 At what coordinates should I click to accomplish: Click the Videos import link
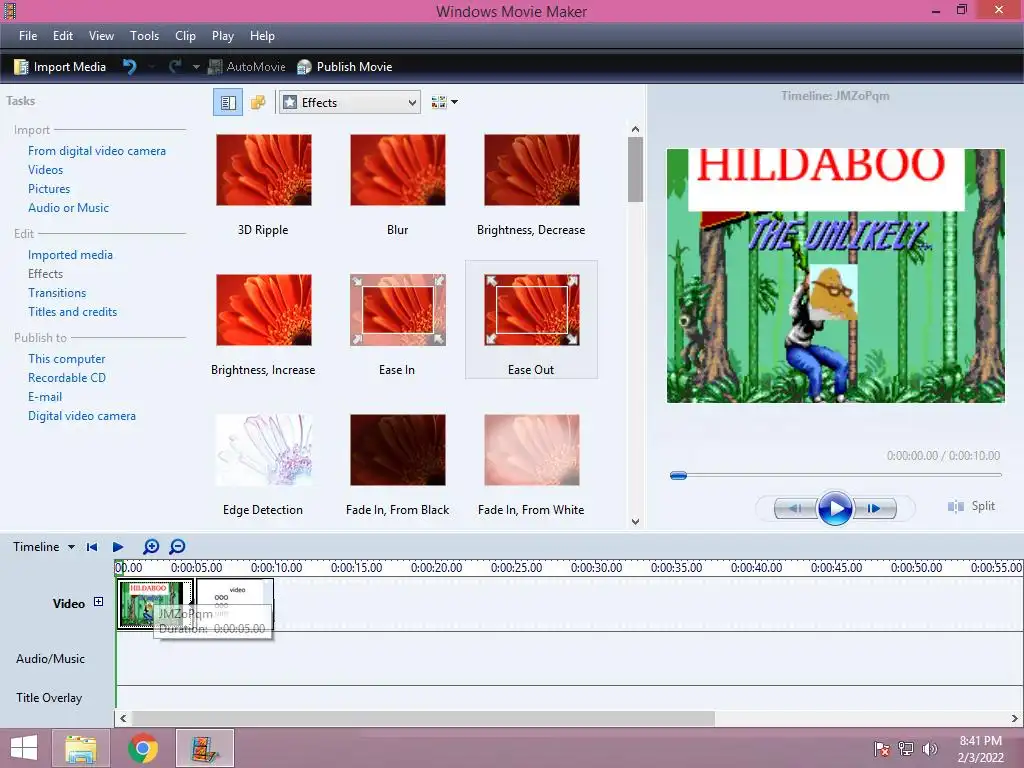(x=45, y=170)
